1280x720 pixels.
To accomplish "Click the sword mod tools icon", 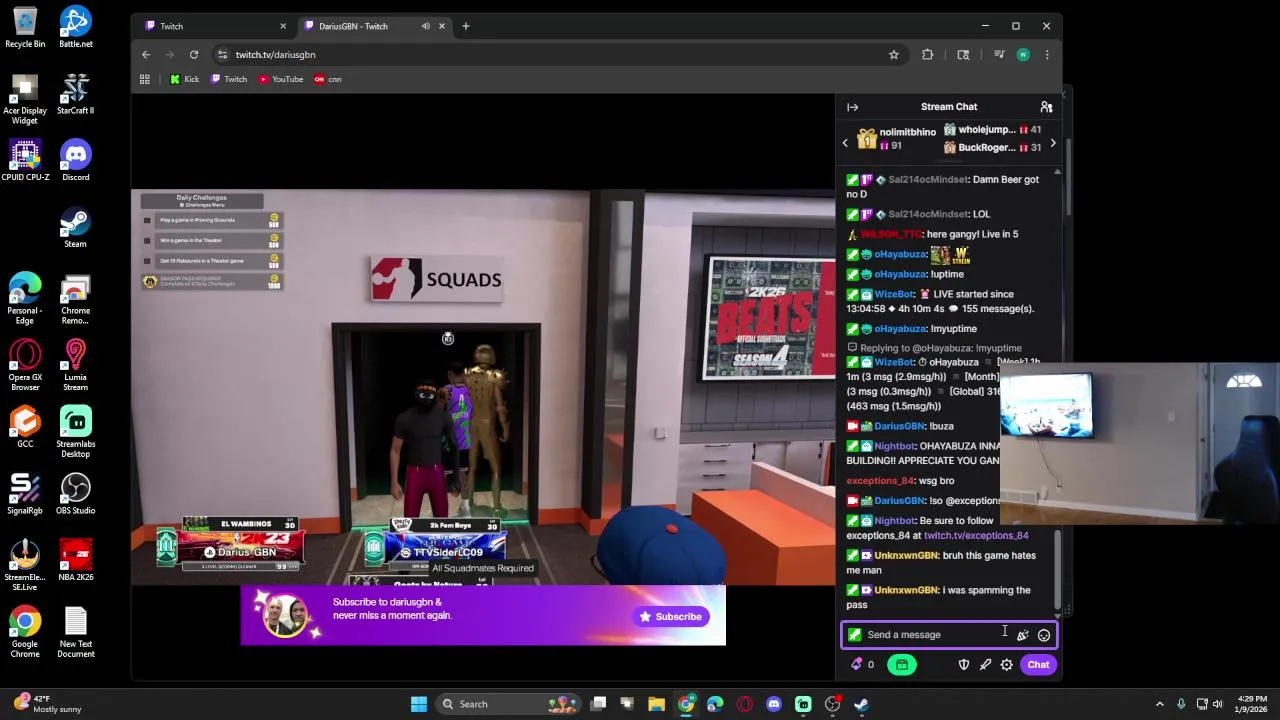I will [x=985, y=665].
